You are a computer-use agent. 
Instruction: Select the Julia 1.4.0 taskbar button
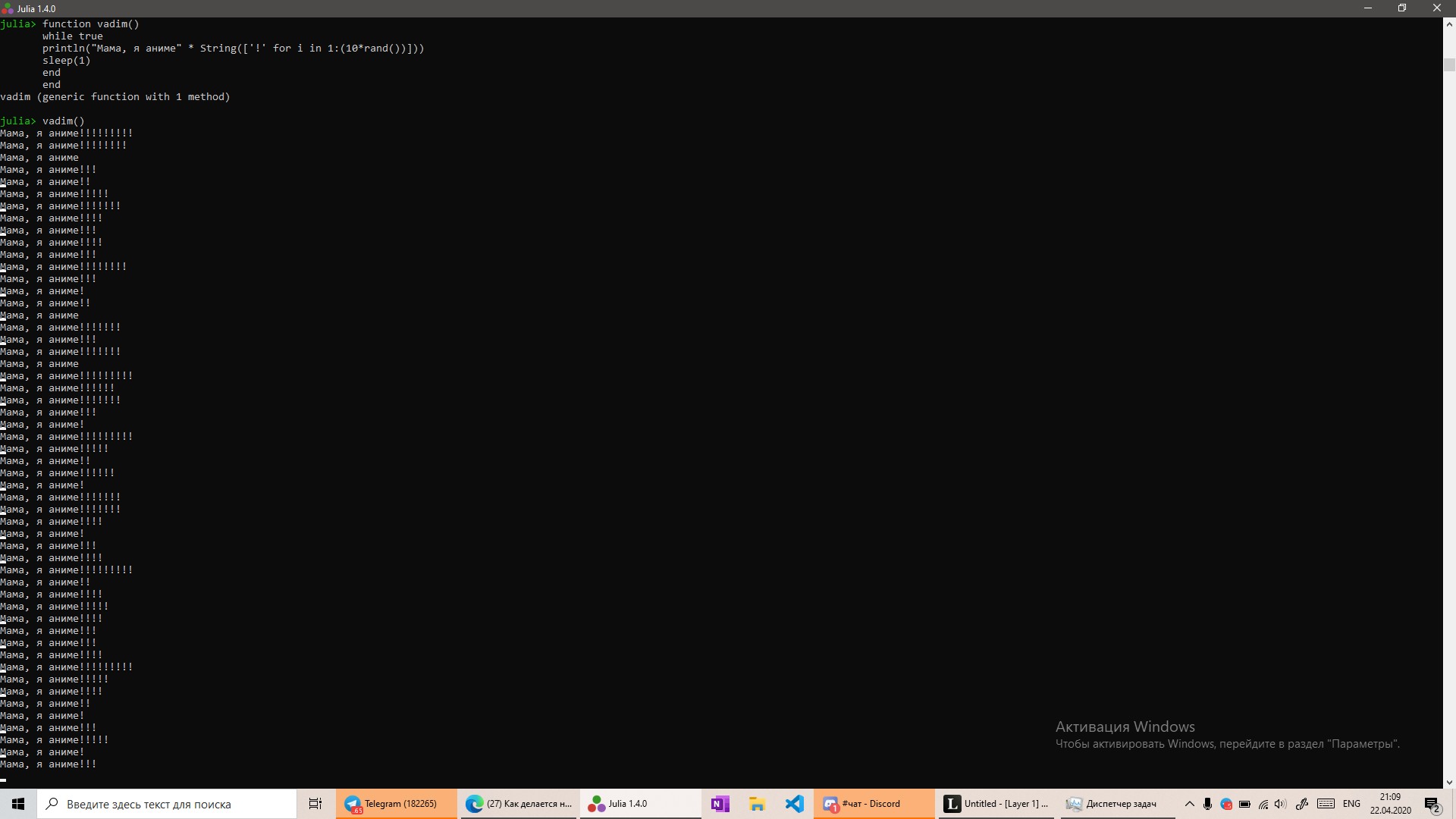pyautogui.click(x=641, y=804)
